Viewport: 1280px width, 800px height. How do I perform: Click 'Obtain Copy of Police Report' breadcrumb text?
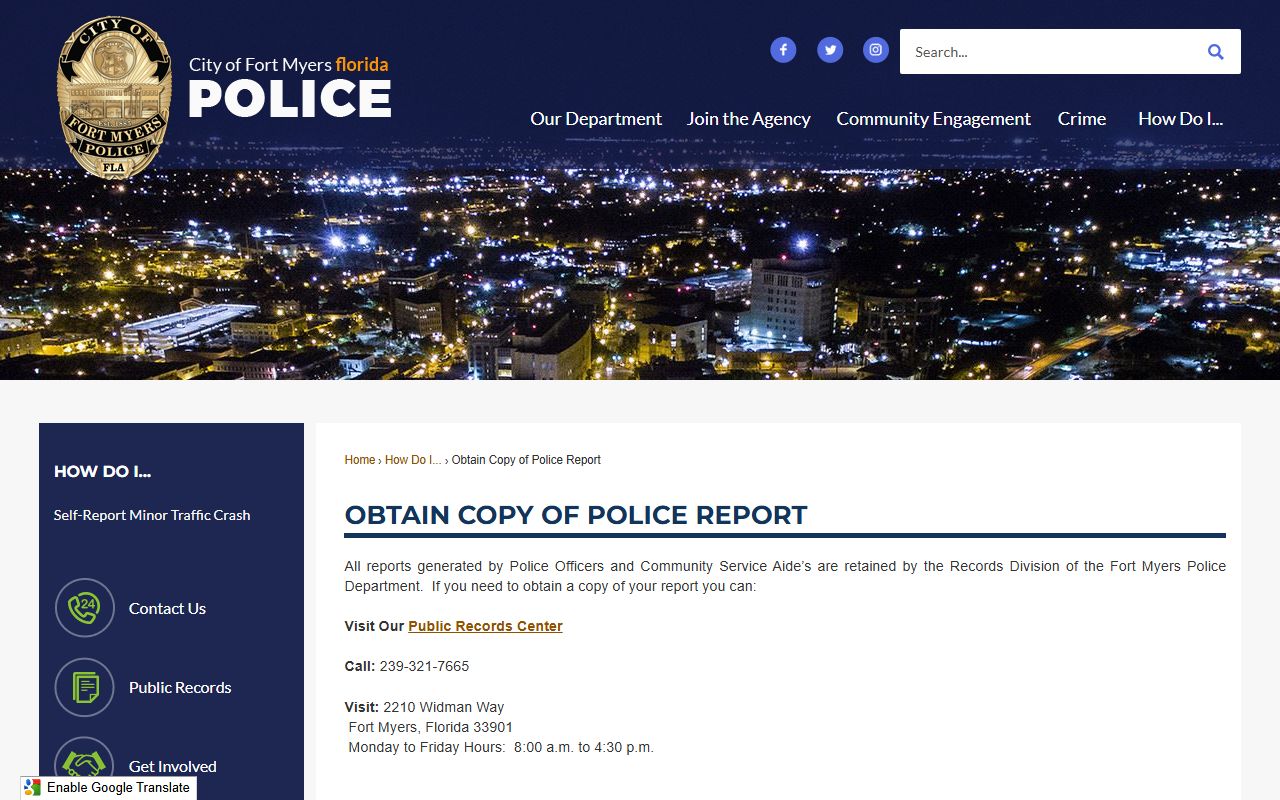point(526,460)
